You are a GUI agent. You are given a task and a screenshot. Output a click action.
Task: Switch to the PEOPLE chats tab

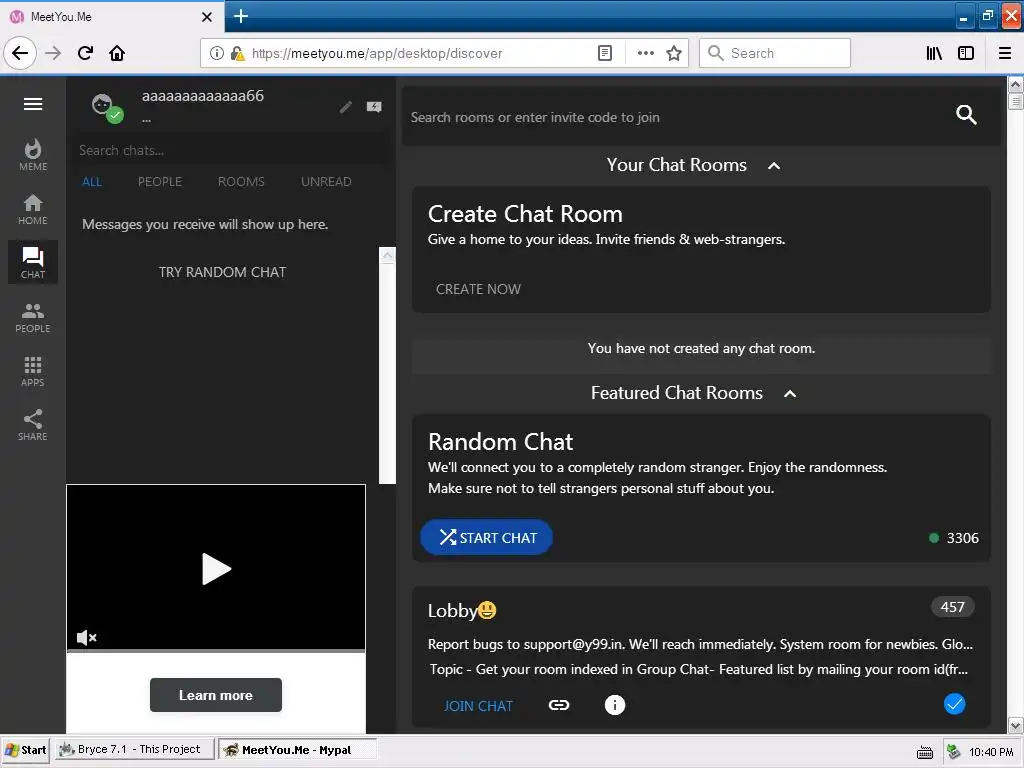160,182
